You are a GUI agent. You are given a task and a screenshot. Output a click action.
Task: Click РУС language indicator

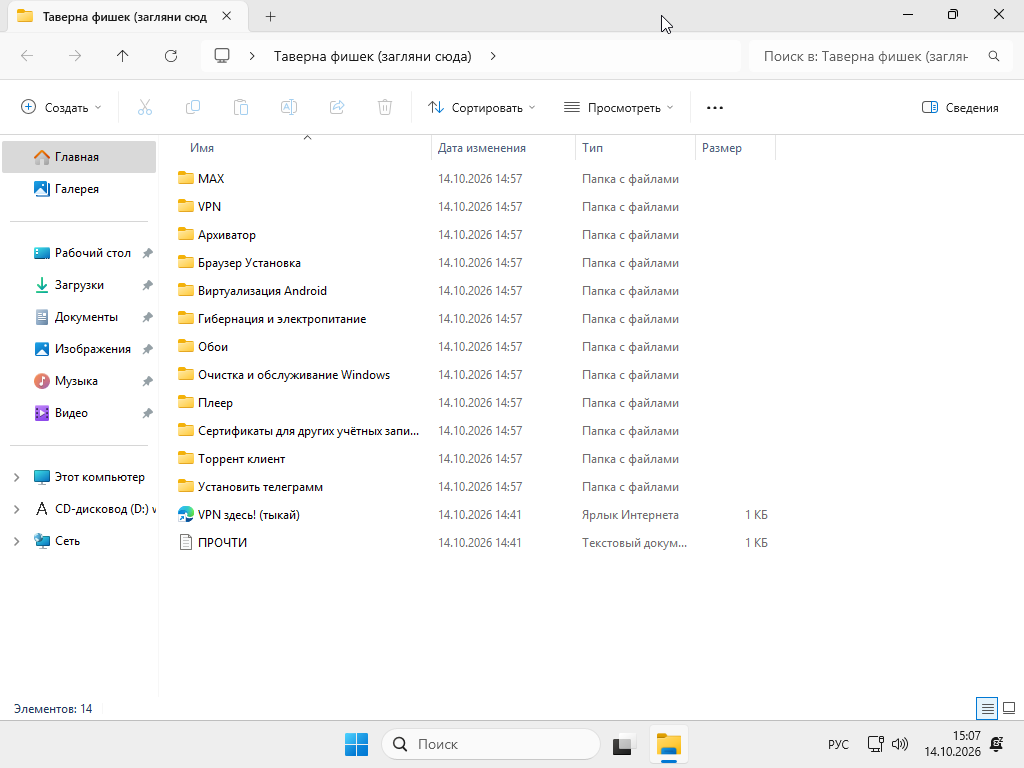coord(838,744)
